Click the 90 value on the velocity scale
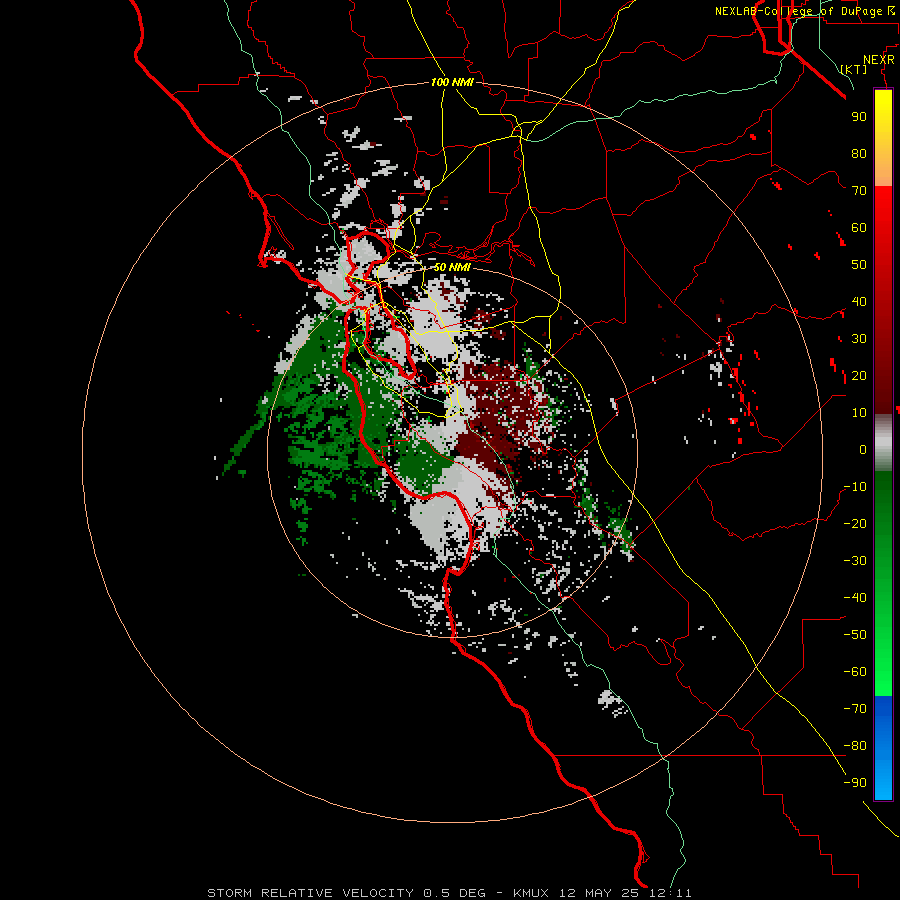 click(859, 117)
